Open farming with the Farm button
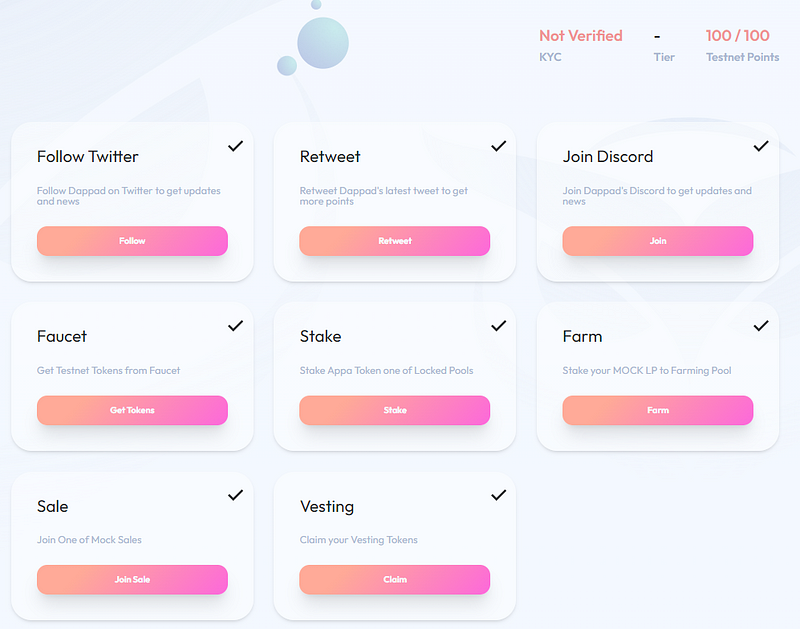 [658, 410]
